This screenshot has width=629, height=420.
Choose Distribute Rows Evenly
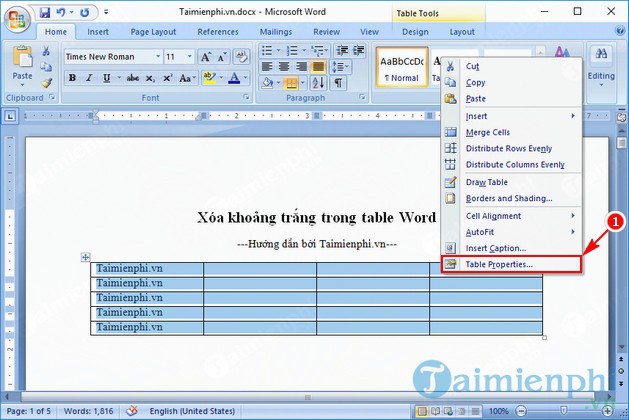click(511, 148)
